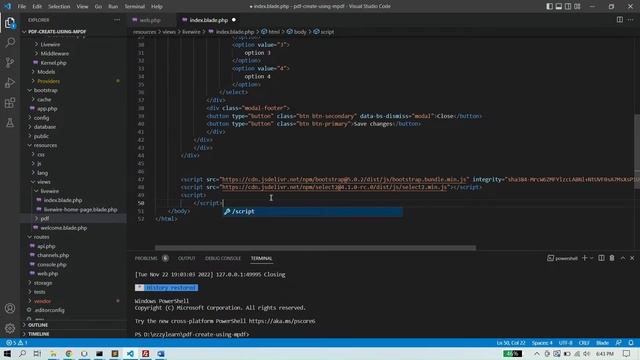Close the terminal panel
This screenshot has height=360, width=640.
pyautogui.click(x=632, y=258)
